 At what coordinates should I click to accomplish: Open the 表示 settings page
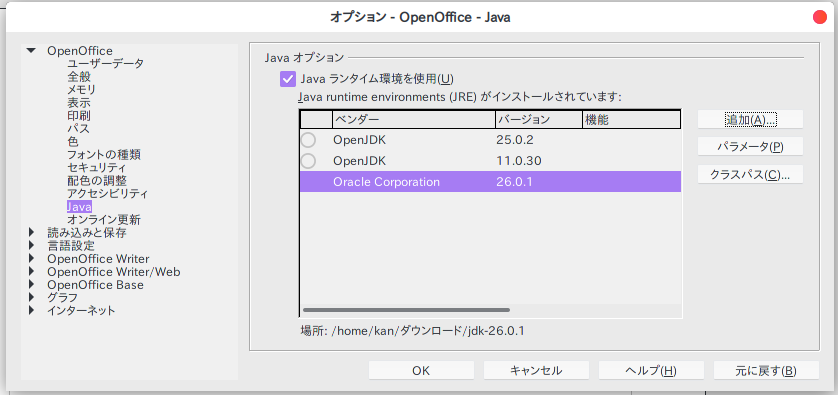79,103
